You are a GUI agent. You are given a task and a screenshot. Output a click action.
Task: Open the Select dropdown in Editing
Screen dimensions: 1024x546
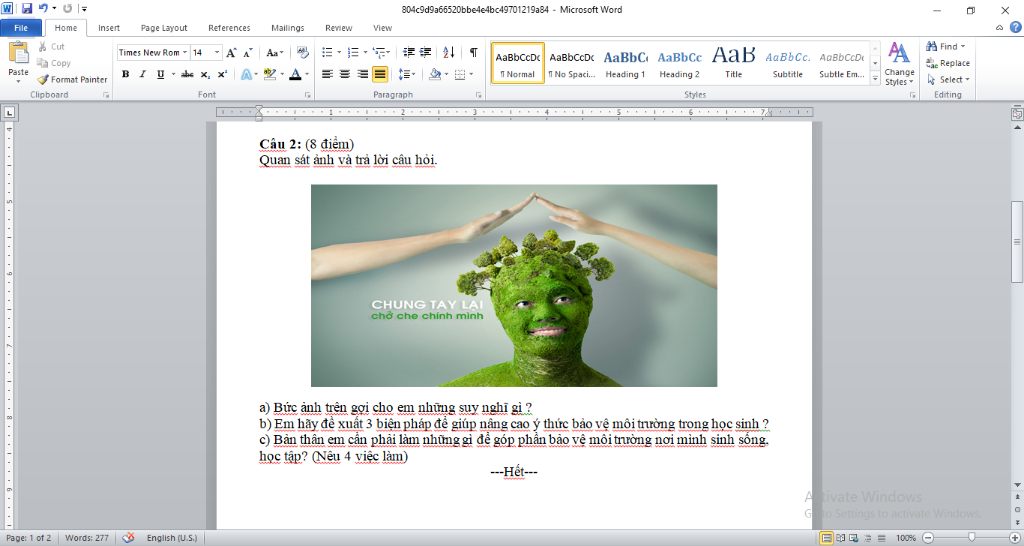[x=948, y=79]
